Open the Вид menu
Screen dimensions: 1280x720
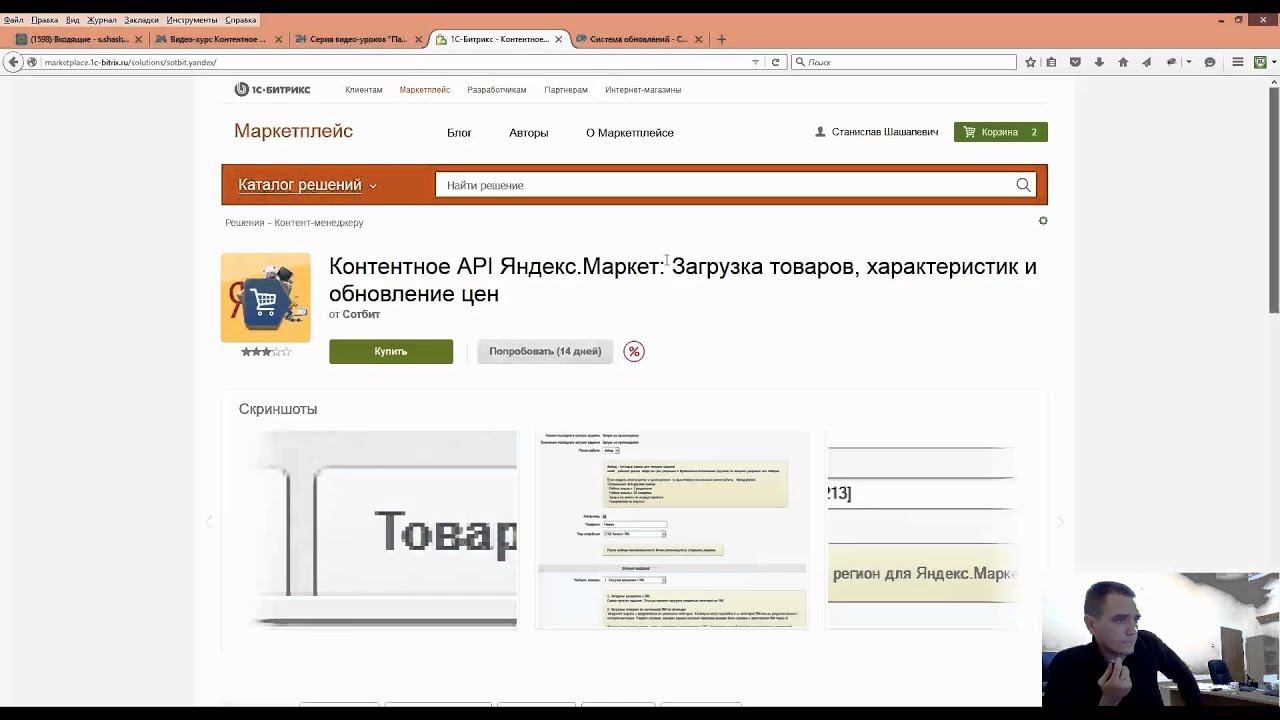[72, 20]
